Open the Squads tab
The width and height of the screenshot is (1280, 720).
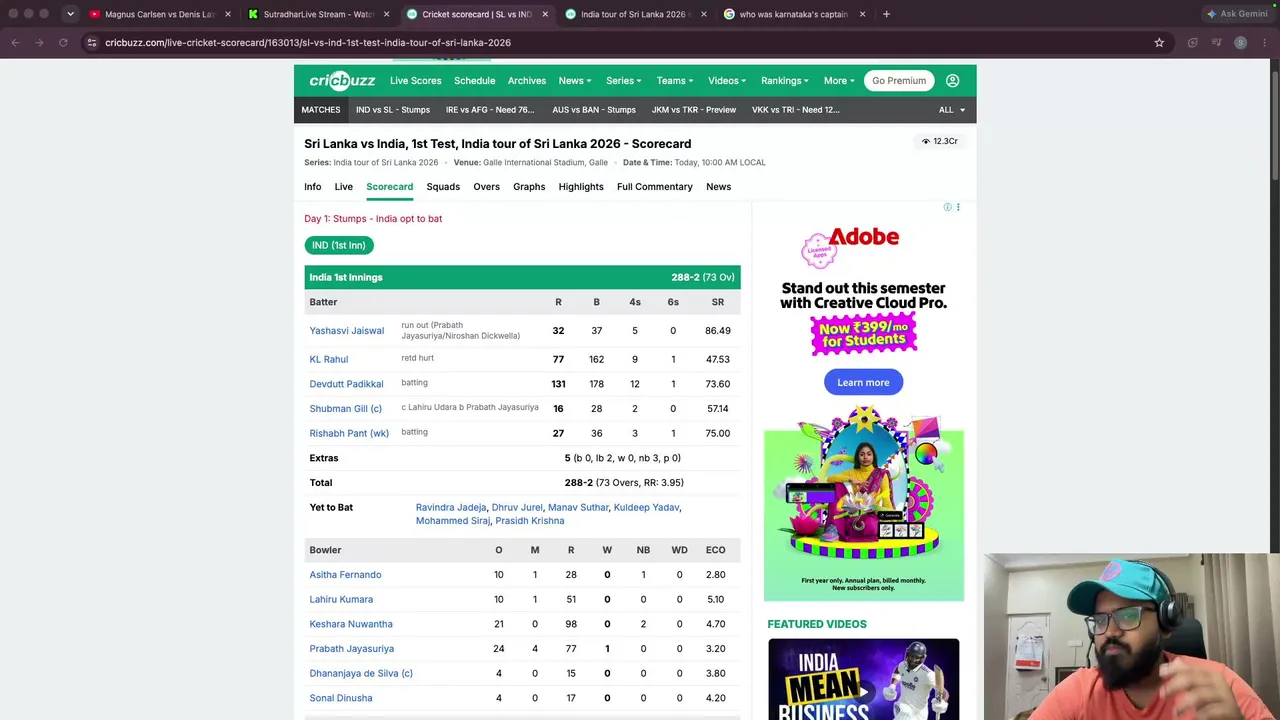pos(443,187)
